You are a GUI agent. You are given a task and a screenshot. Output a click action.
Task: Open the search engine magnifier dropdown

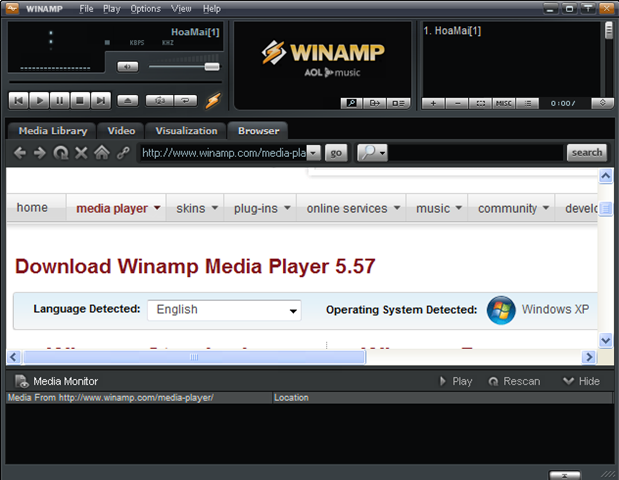click(372, 153)
